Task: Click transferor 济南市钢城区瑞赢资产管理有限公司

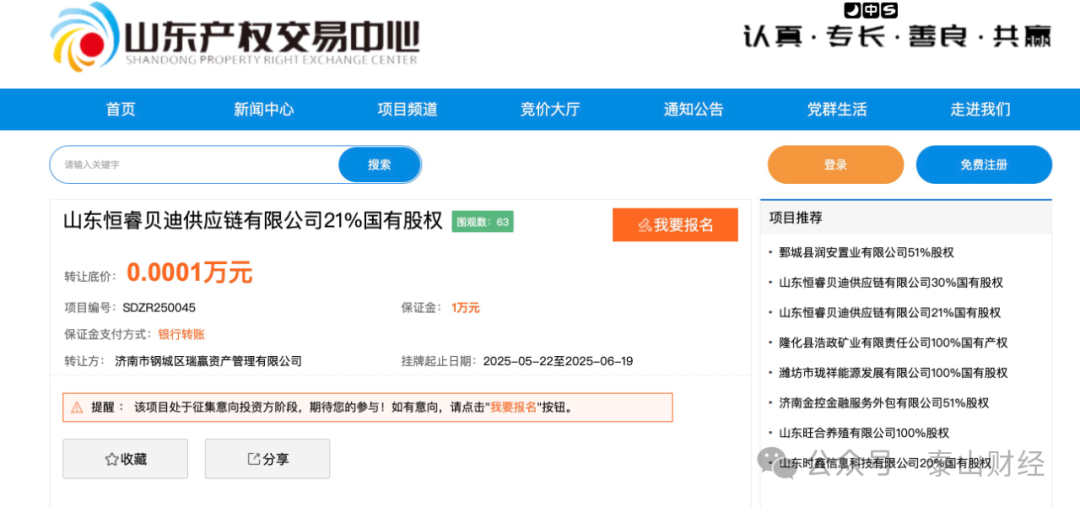Action: click(208, 361)
